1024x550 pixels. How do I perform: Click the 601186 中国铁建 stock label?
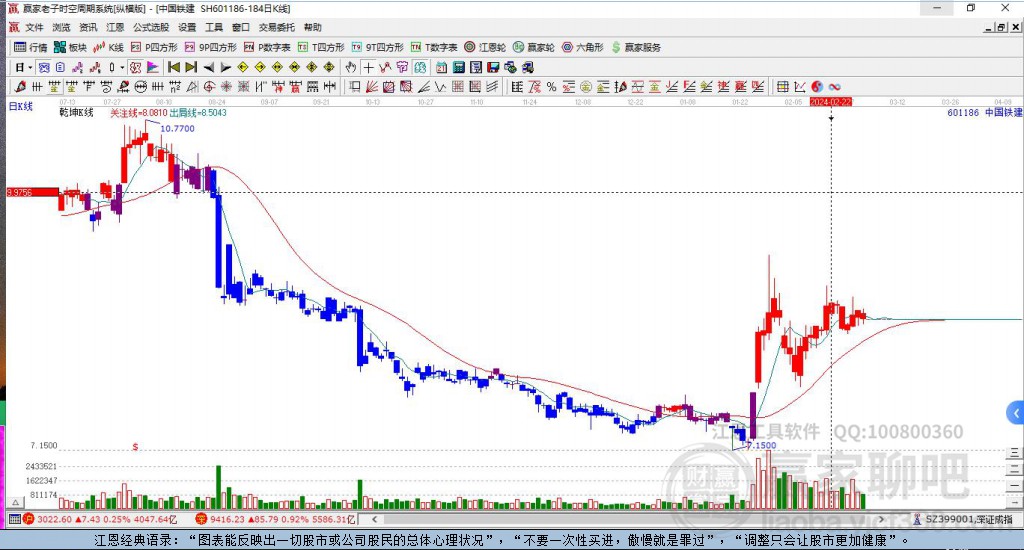[x=984, y=112]
